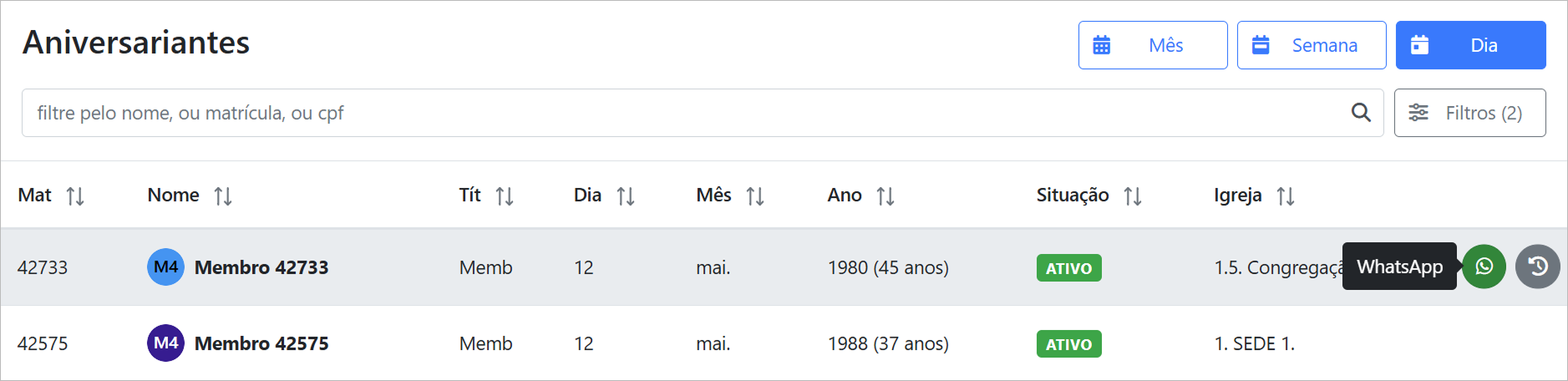The width and height of the screenshot is (1568, 381).
Task: Sort by Mês column arrows
Action: [x=755, y=196]
